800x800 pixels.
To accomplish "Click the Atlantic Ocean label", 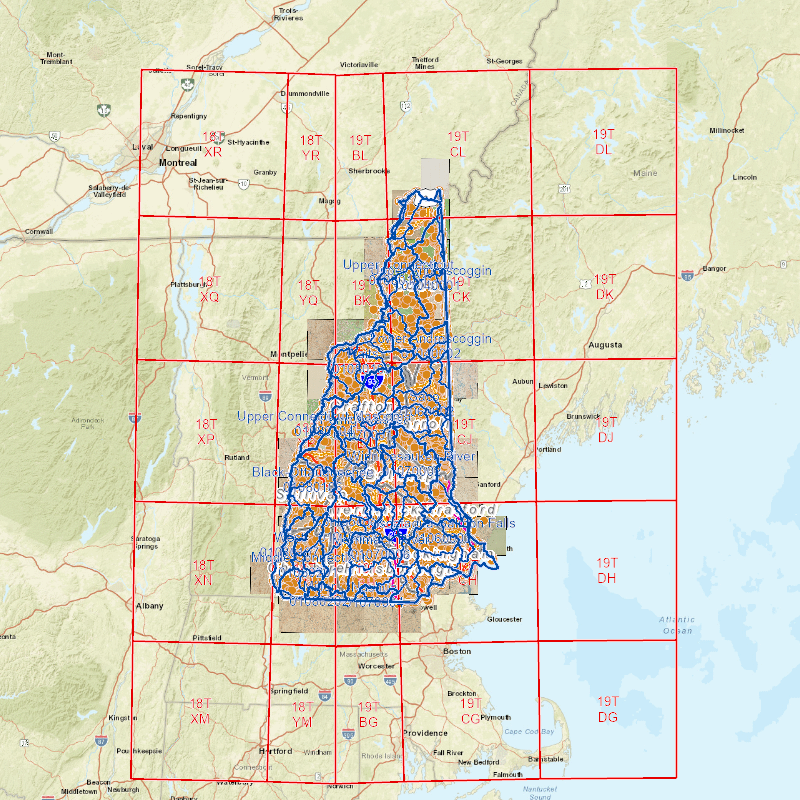I will [676, 625].
